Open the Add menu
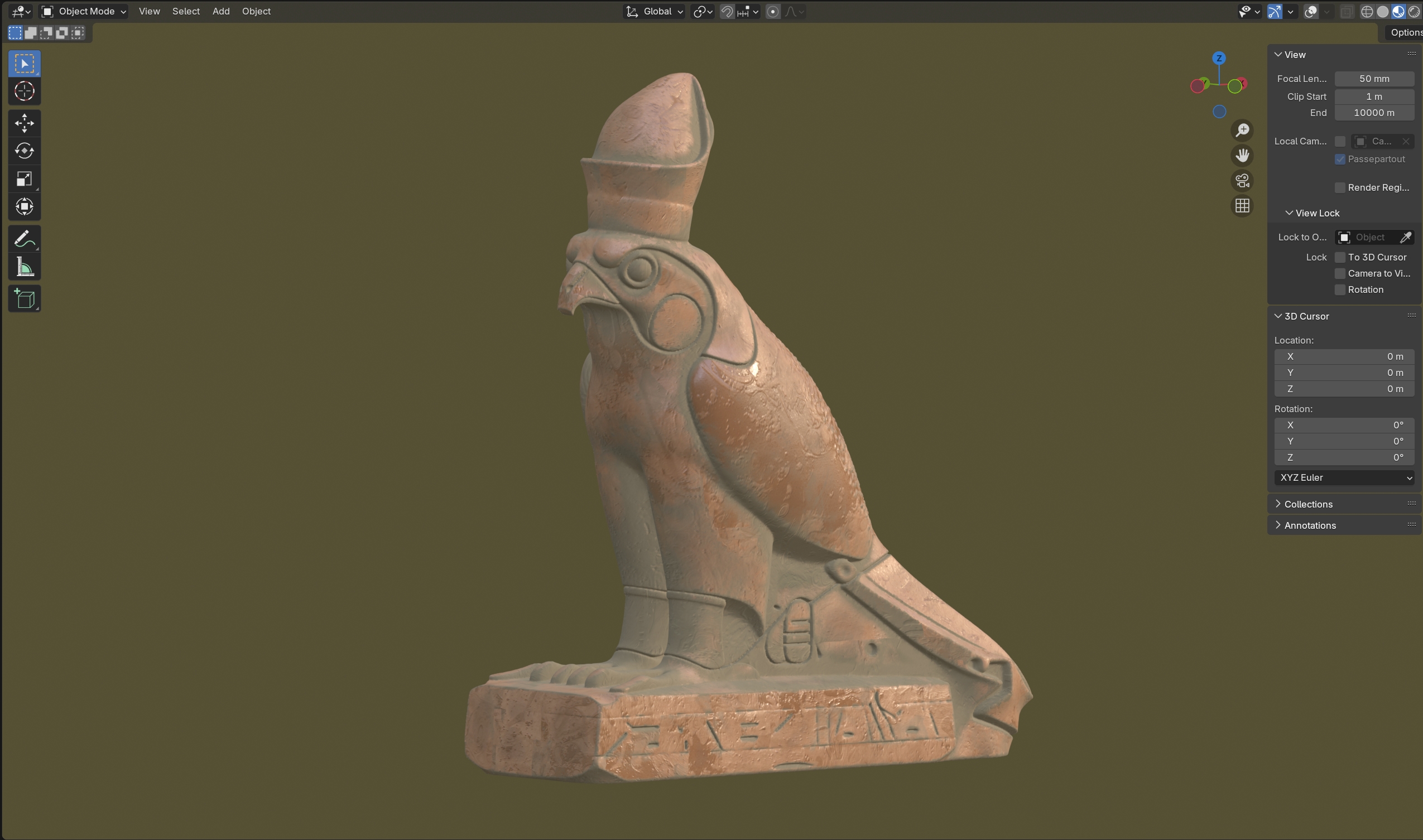 tap(221, 11)
